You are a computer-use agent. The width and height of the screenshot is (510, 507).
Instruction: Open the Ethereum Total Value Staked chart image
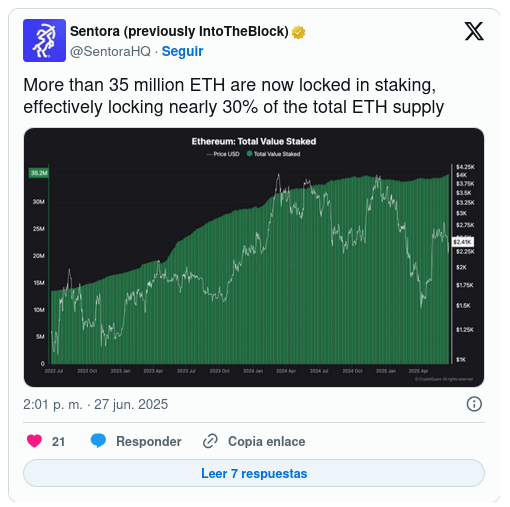pos(254,257)
